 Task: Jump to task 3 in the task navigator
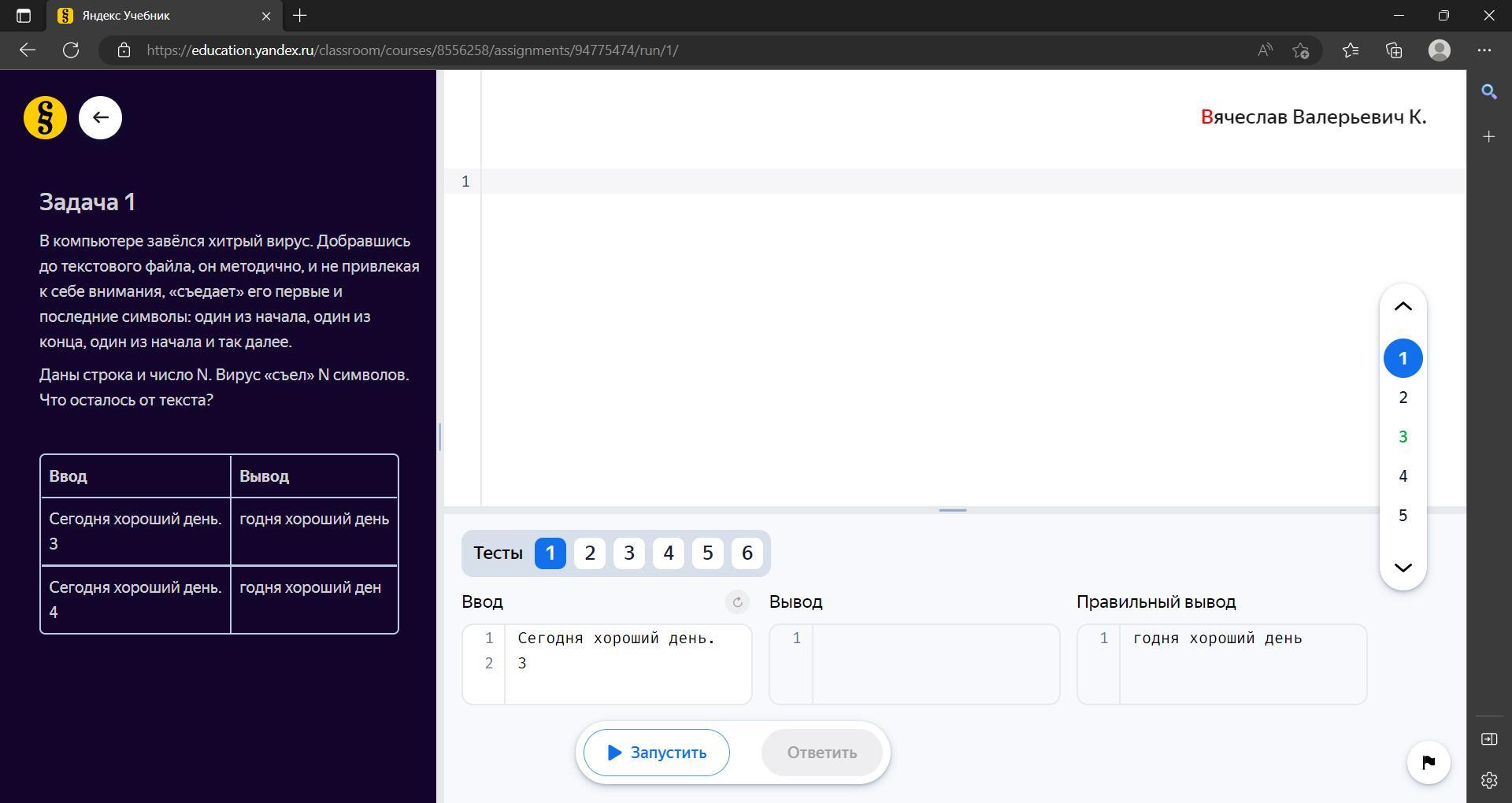(x=1403, y=437)
